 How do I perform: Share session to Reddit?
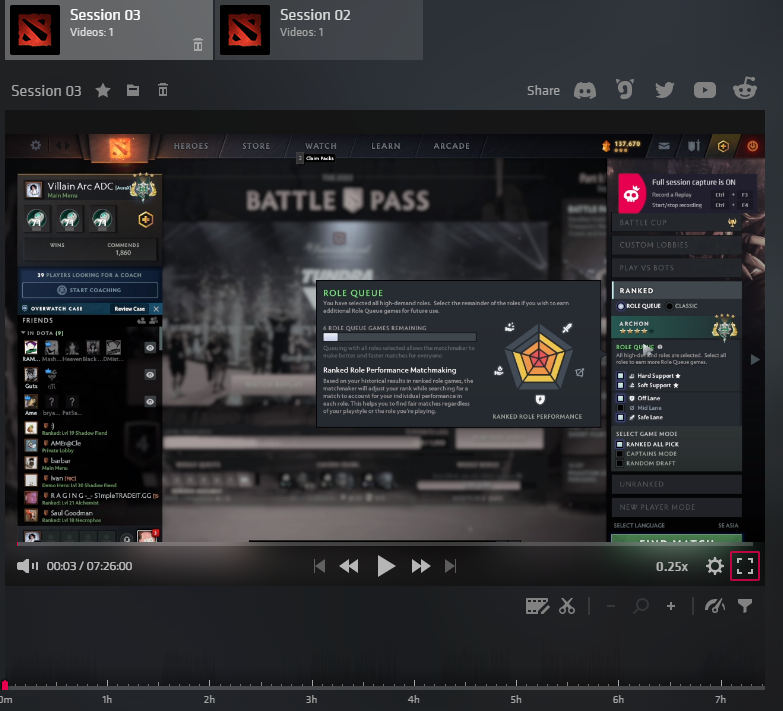pyautogui.click(x=745, y=88)
